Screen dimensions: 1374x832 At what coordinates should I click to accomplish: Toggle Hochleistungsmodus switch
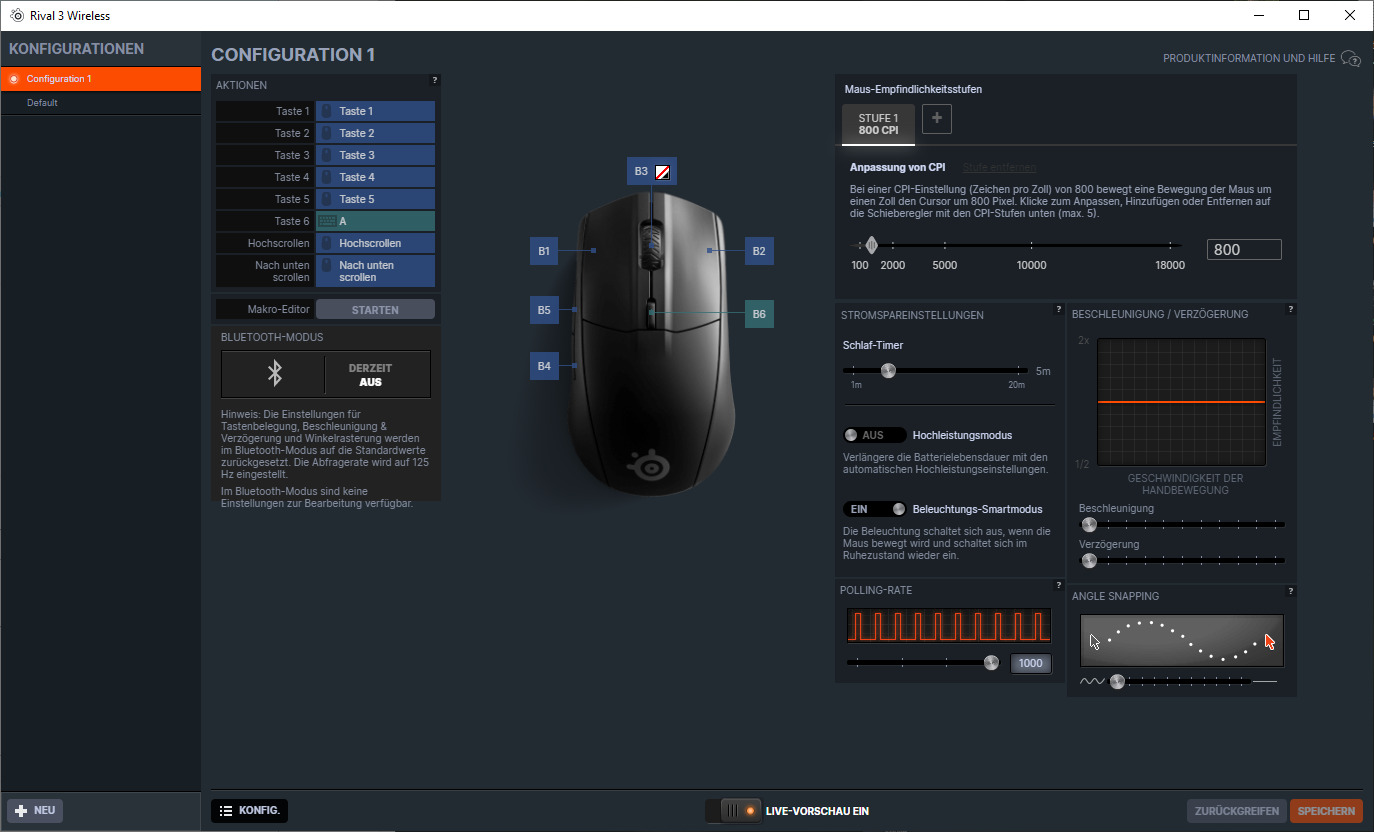point(875,435)
